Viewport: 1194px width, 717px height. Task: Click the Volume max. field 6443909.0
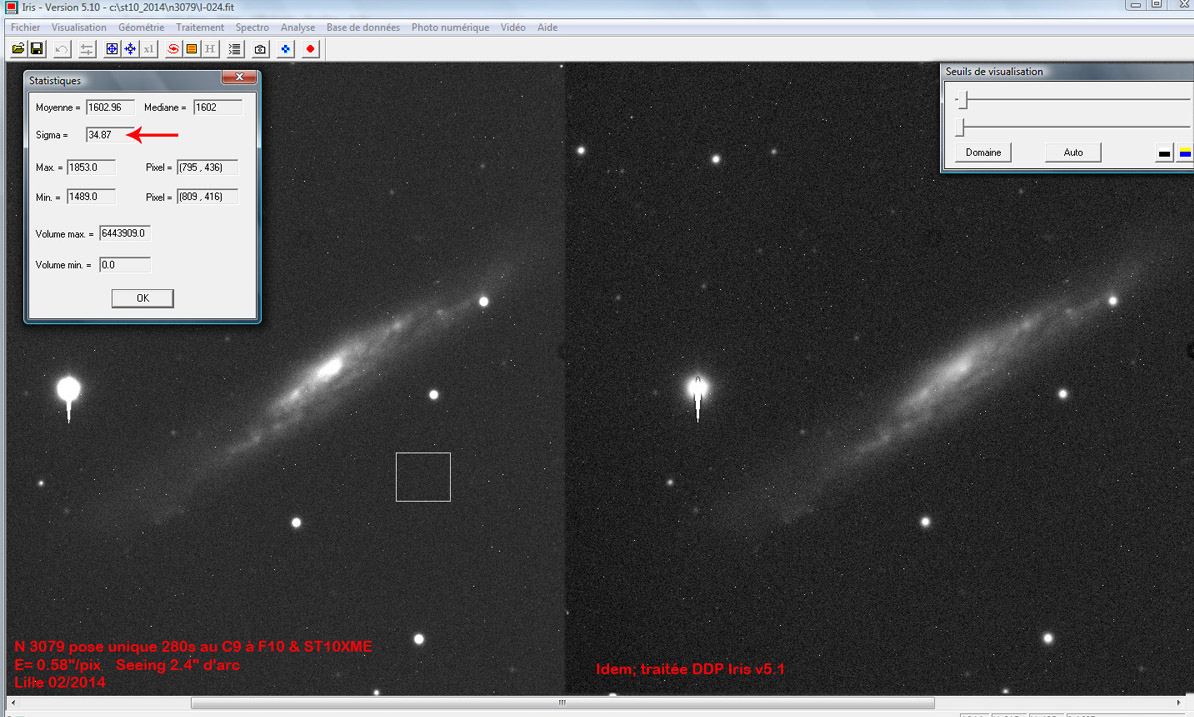125,234
